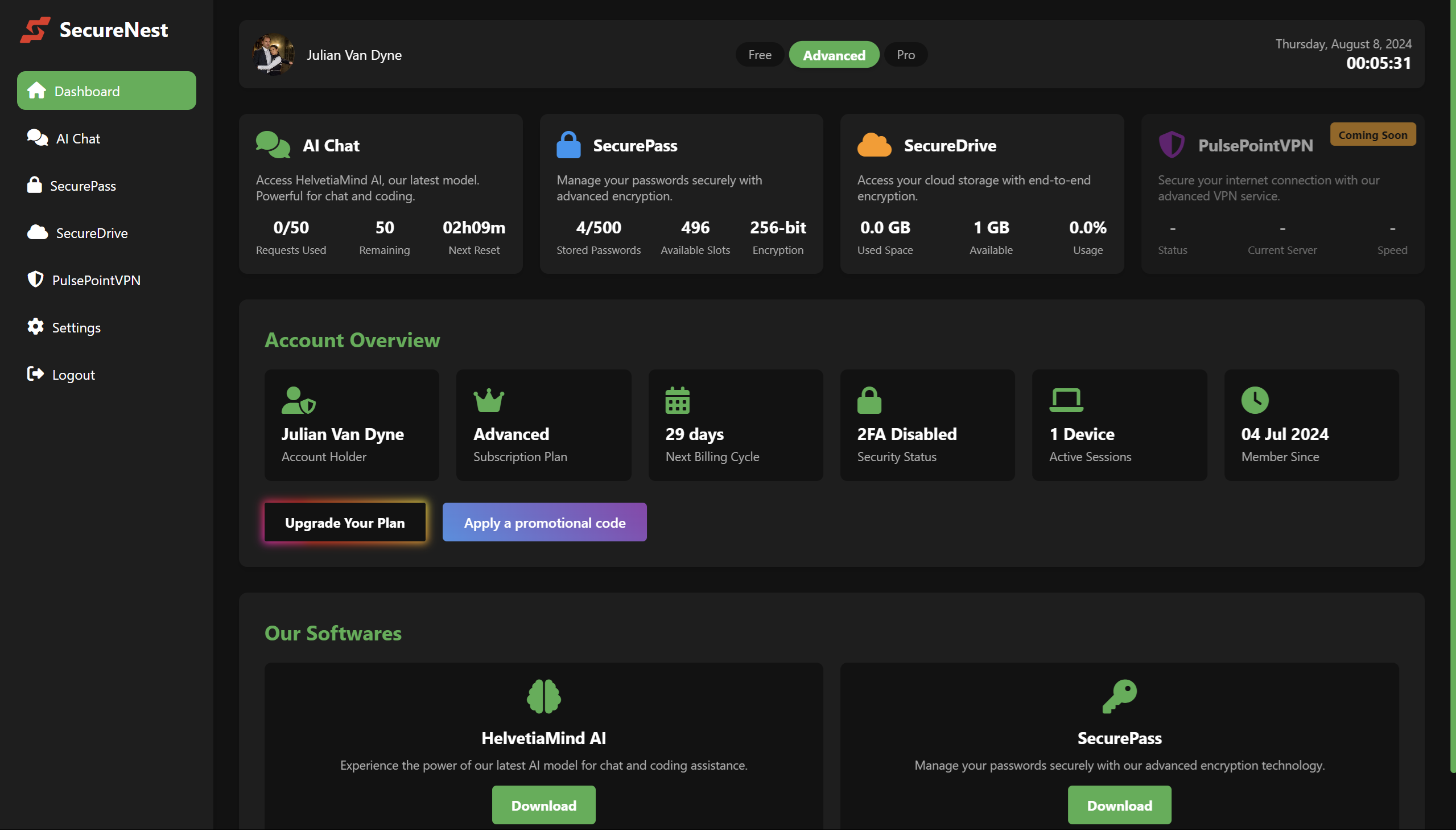The width and height of the screenshot is (1456, 830).
Task: Click Julian Van Dyne's profile avatar
Action: tap(274, 55)
